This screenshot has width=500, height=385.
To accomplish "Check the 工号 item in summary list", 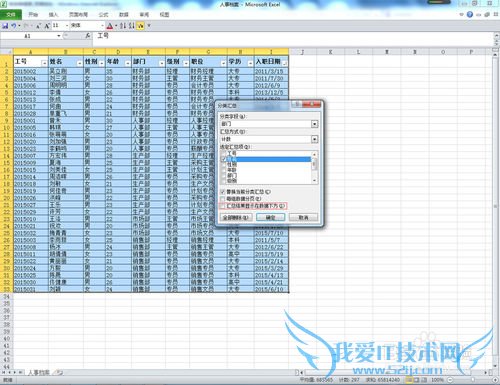I will [224, 153].
